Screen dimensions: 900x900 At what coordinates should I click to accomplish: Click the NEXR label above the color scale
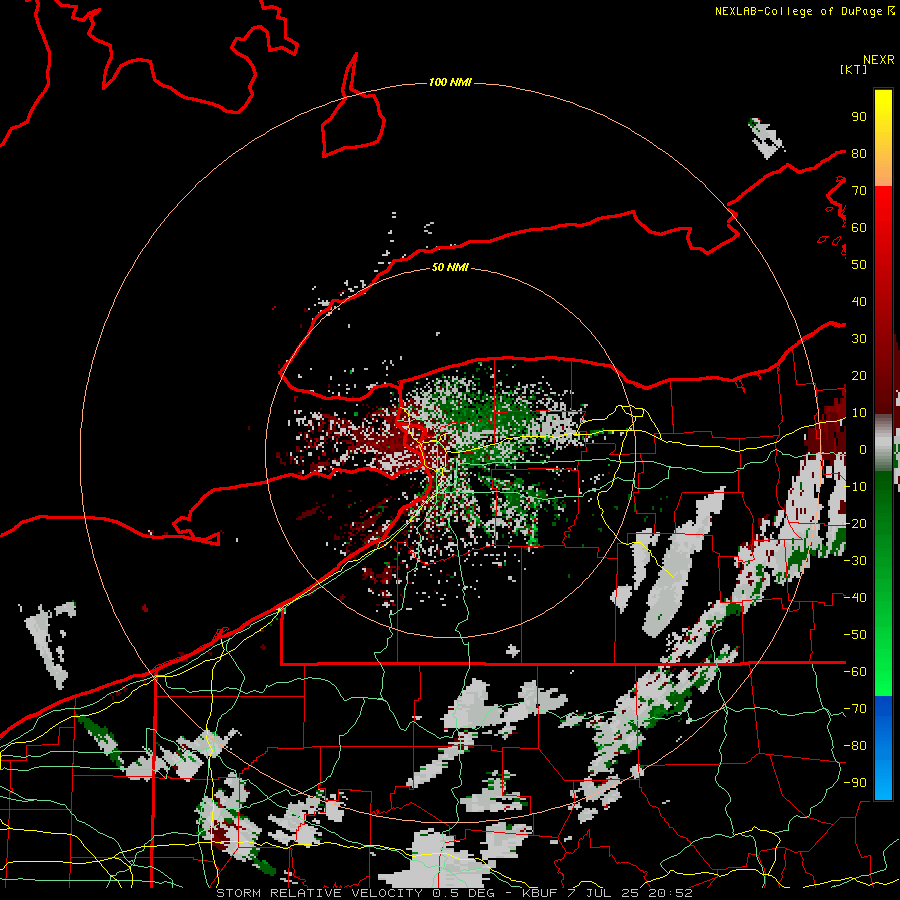(879, 60)
